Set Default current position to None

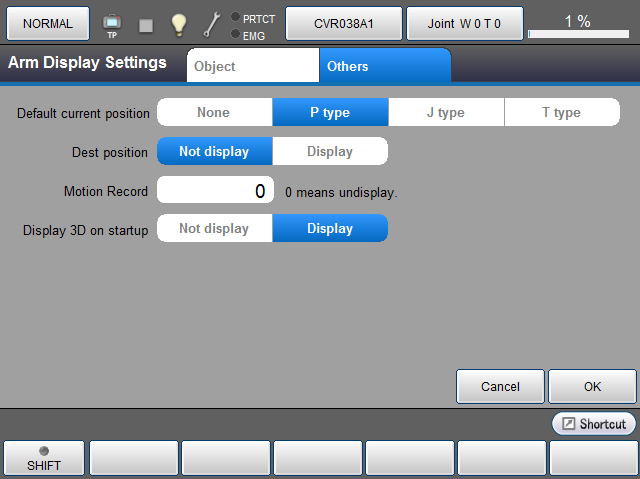[x=214, y=113]
